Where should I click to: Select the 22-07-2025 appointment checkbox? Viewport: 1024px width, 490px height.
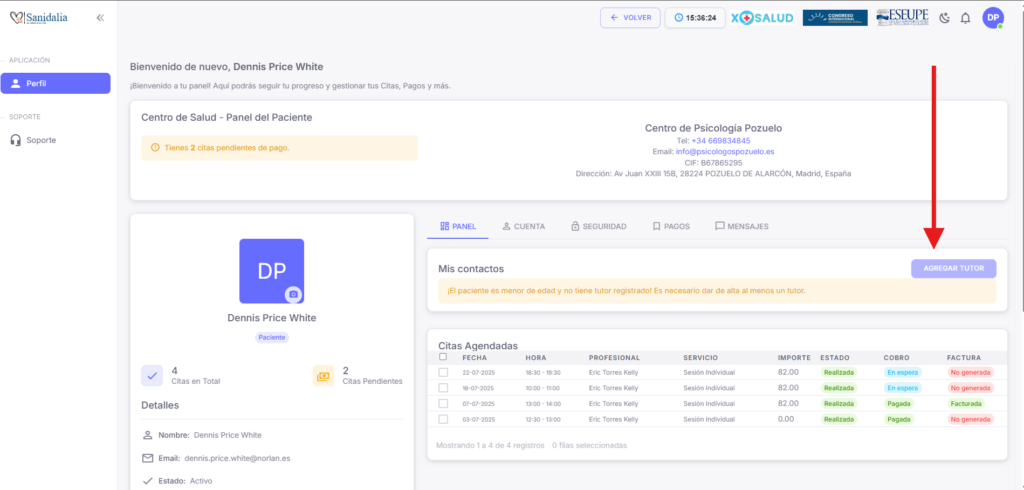(443, 373)
